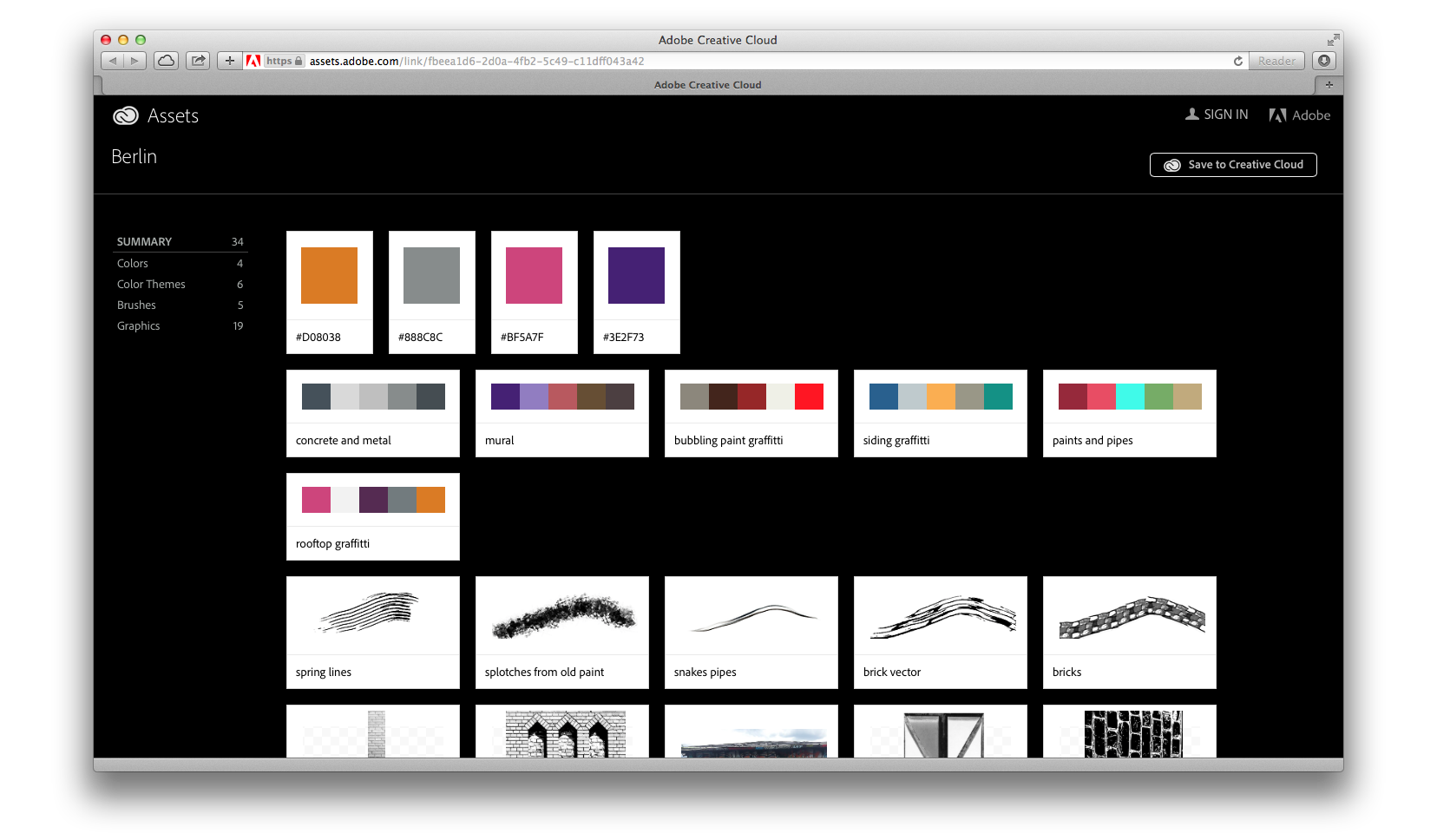Viewport: 1437px width, 840px height.
Task: Open the gray column graphic thumbnail
Action: tap(373, 732)
